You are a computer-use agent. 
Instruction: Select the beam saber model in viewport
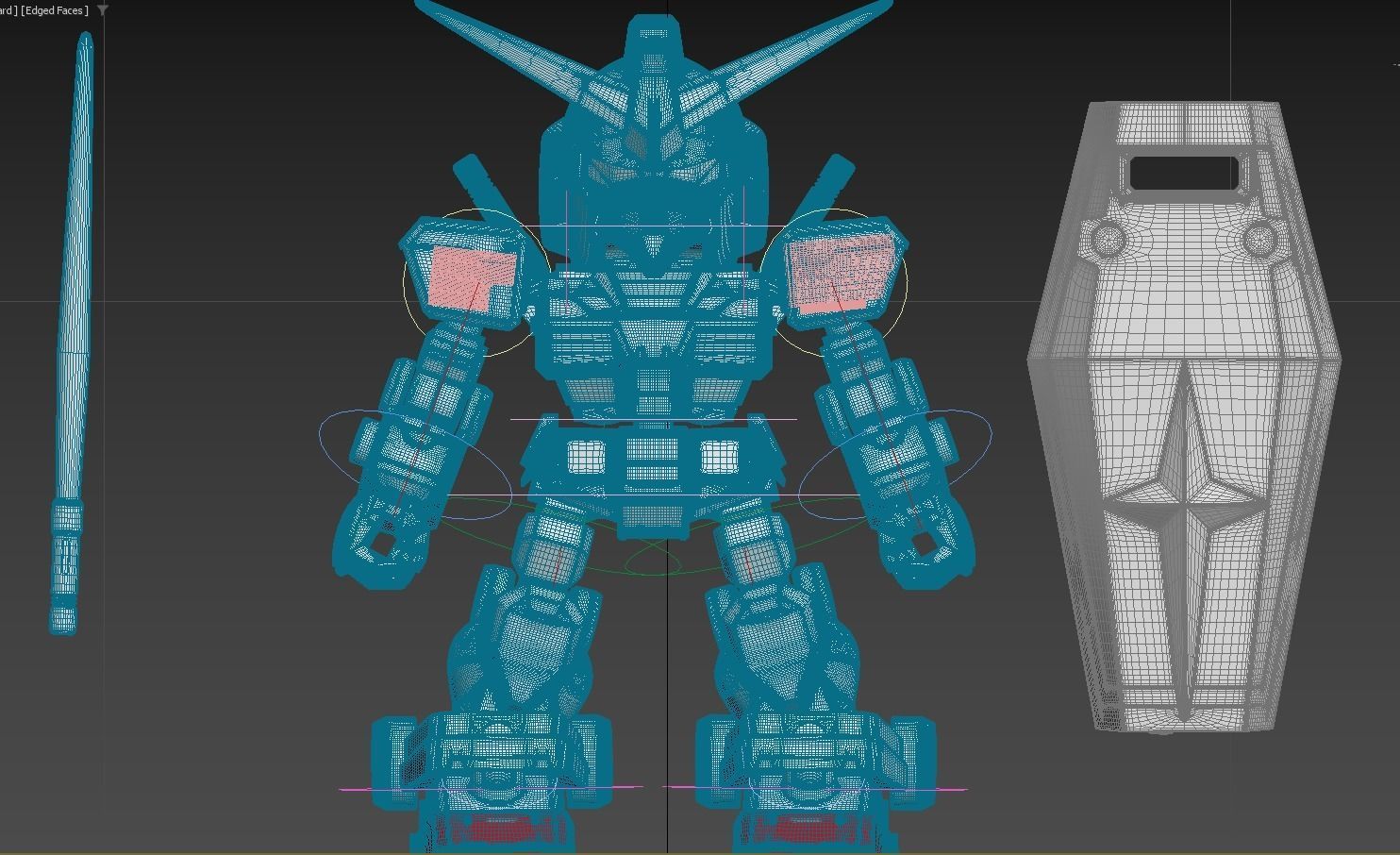(72, 333)
